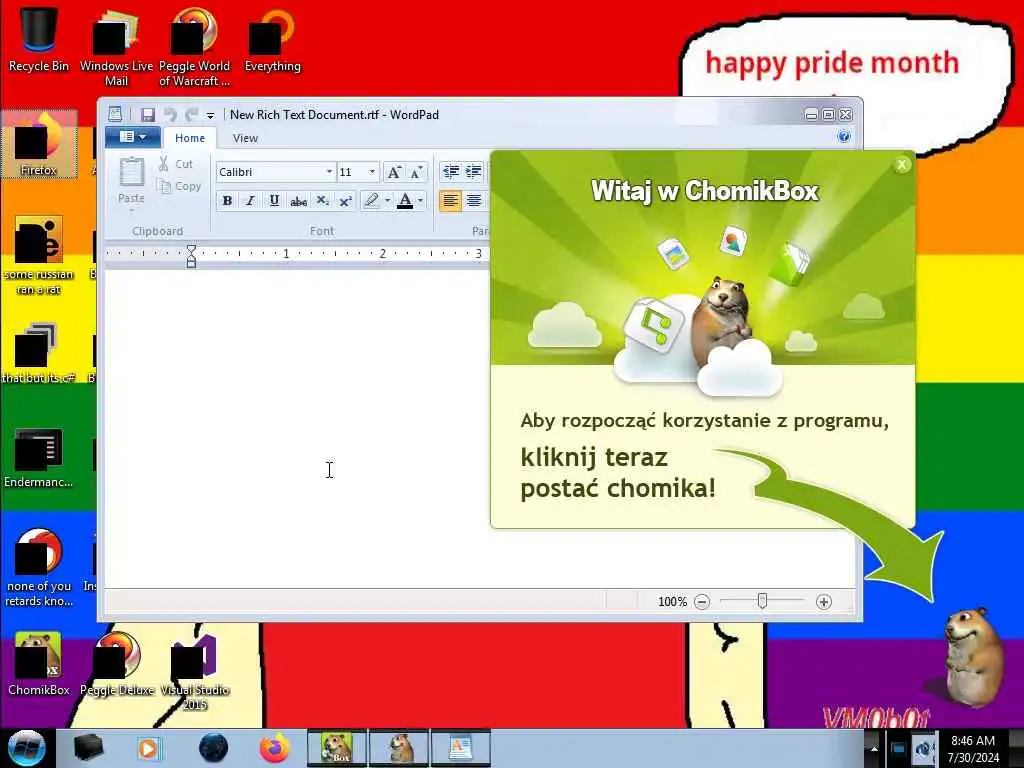1024x768 pixels.
Task: Open the font color dropdown arrow
Action: click(421, 200)
